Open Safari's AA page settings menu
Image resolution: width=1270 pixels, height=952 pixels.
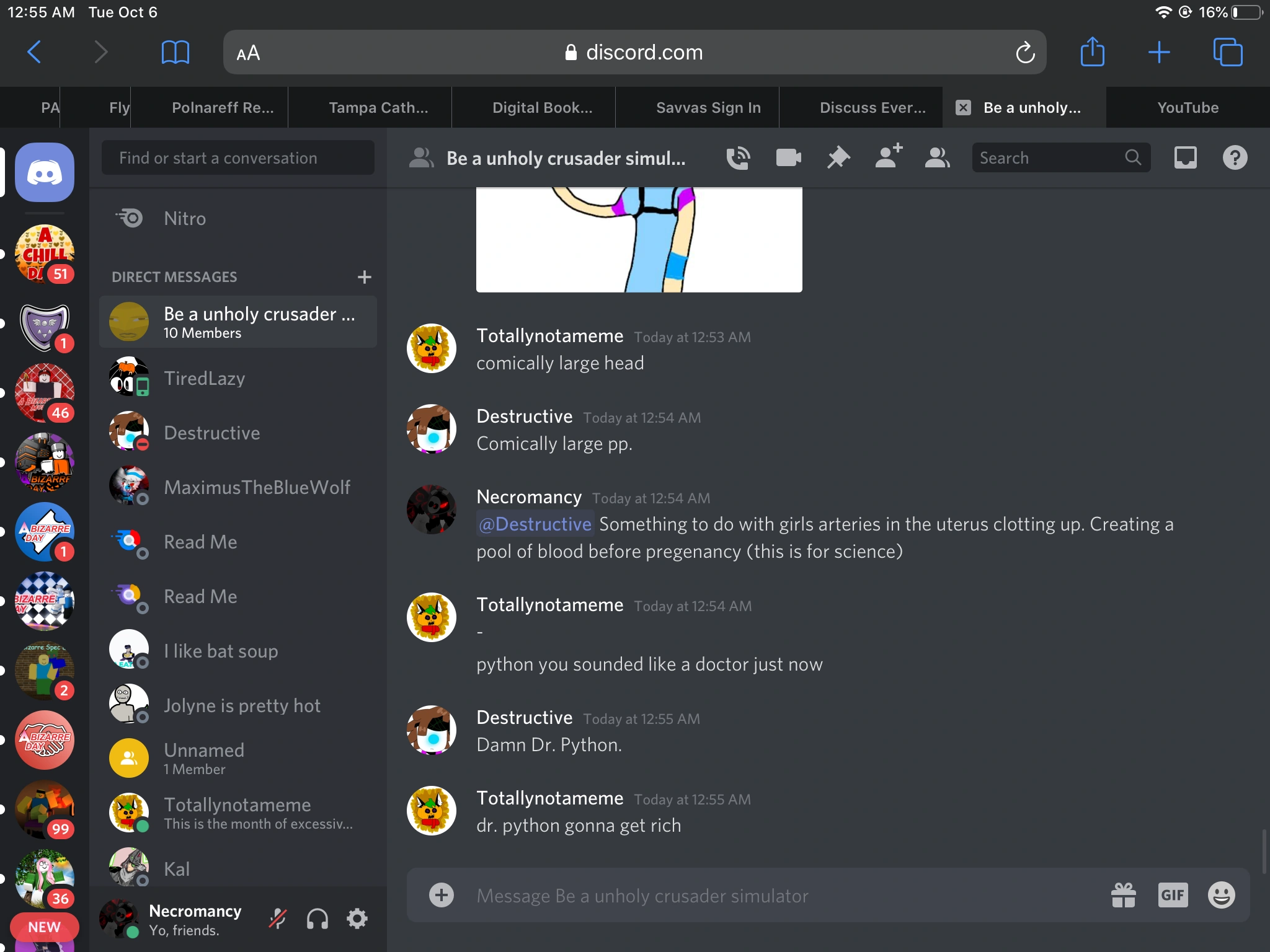pyautogui.click(x=248, y=53)
